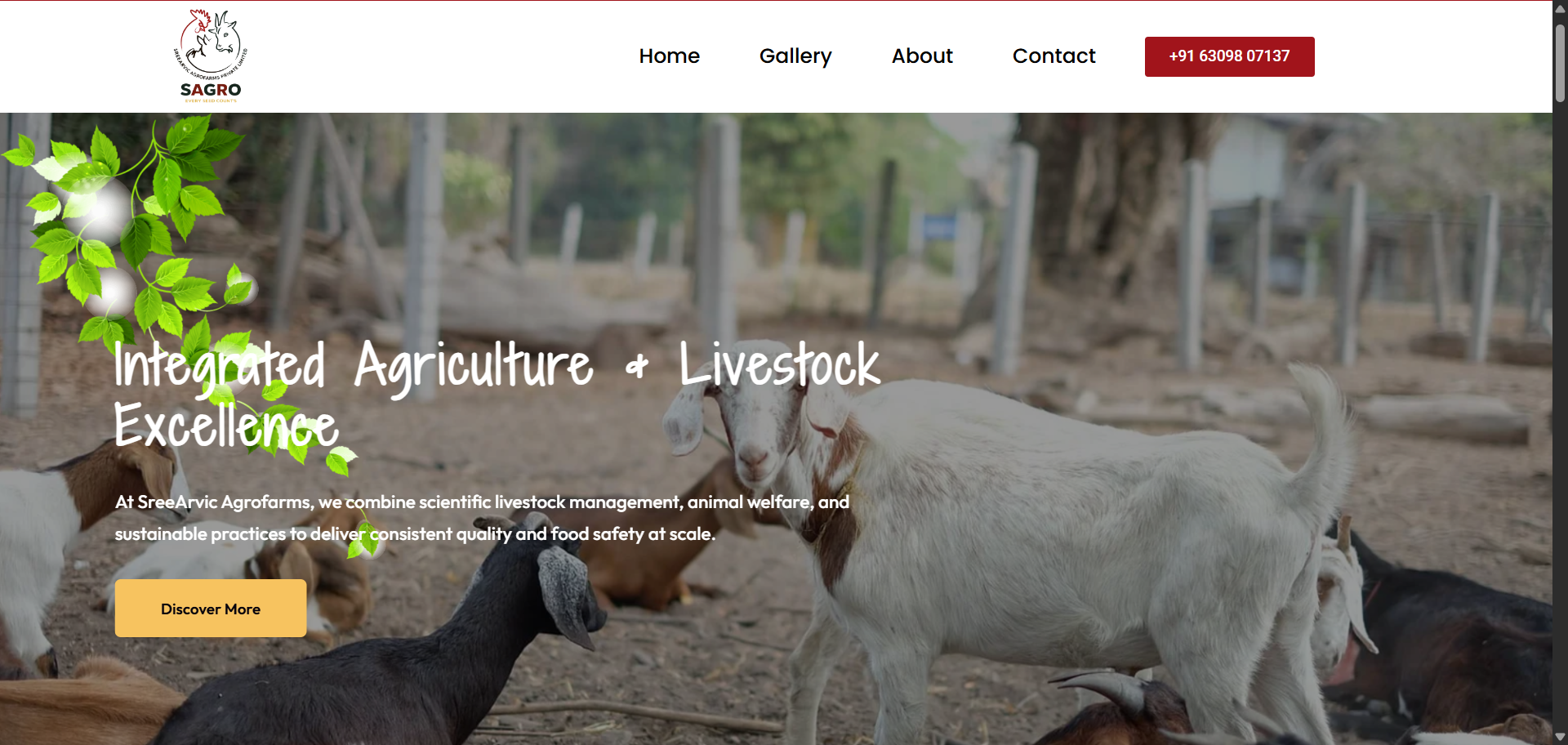
Task: Click the scrollbar down arrow
Action: (x=1560, y=737)
